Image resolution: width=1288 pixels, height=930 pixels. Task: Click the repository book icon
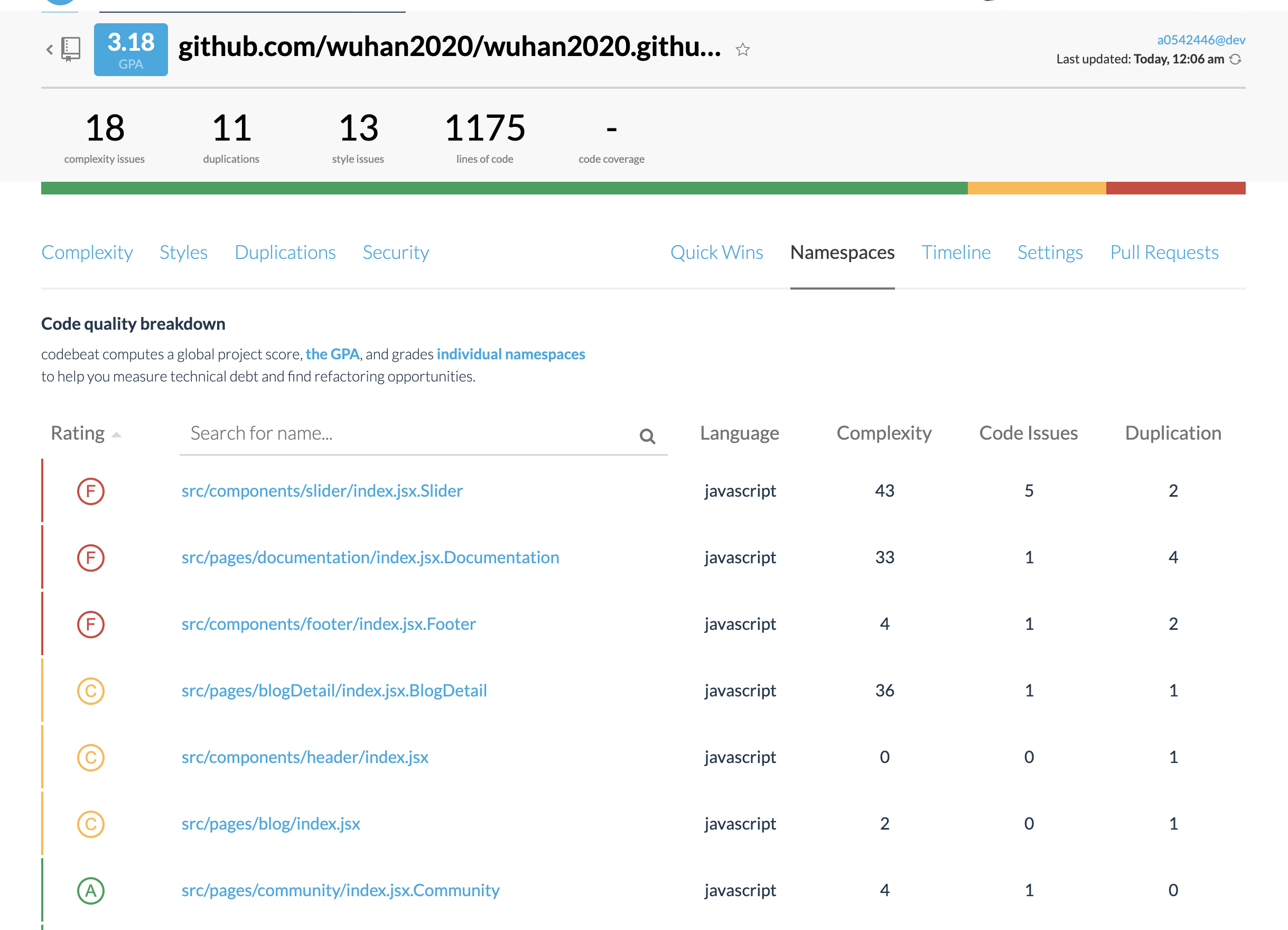[x=71, y=50]
